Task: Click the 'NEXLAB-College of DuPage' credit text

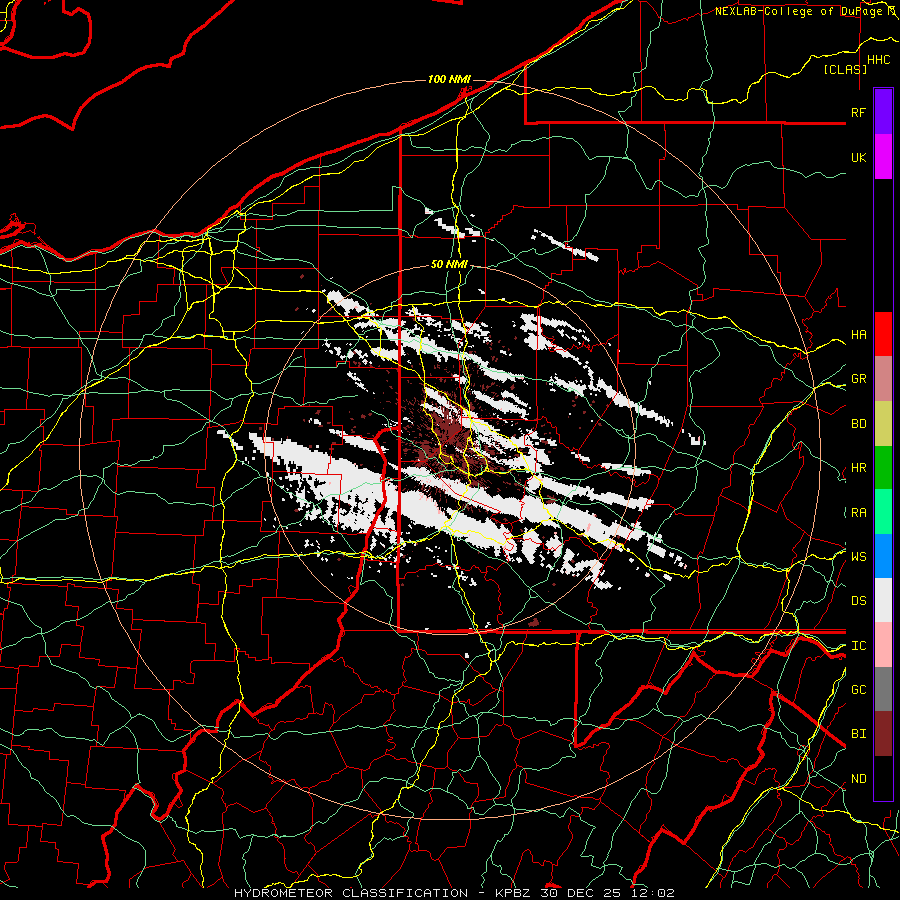Action: (x=800, y=11)
